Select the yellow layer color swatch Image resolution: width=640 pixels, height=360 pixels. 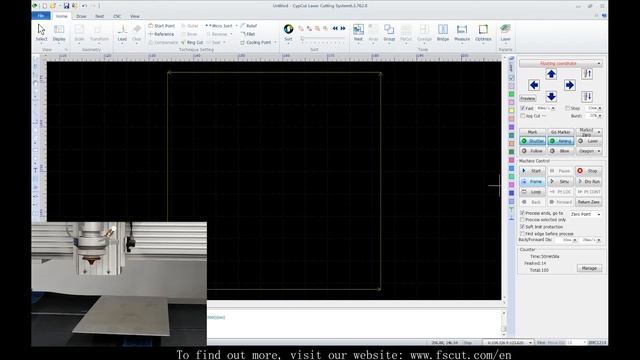pyautogui.click(x=511, y=110)
